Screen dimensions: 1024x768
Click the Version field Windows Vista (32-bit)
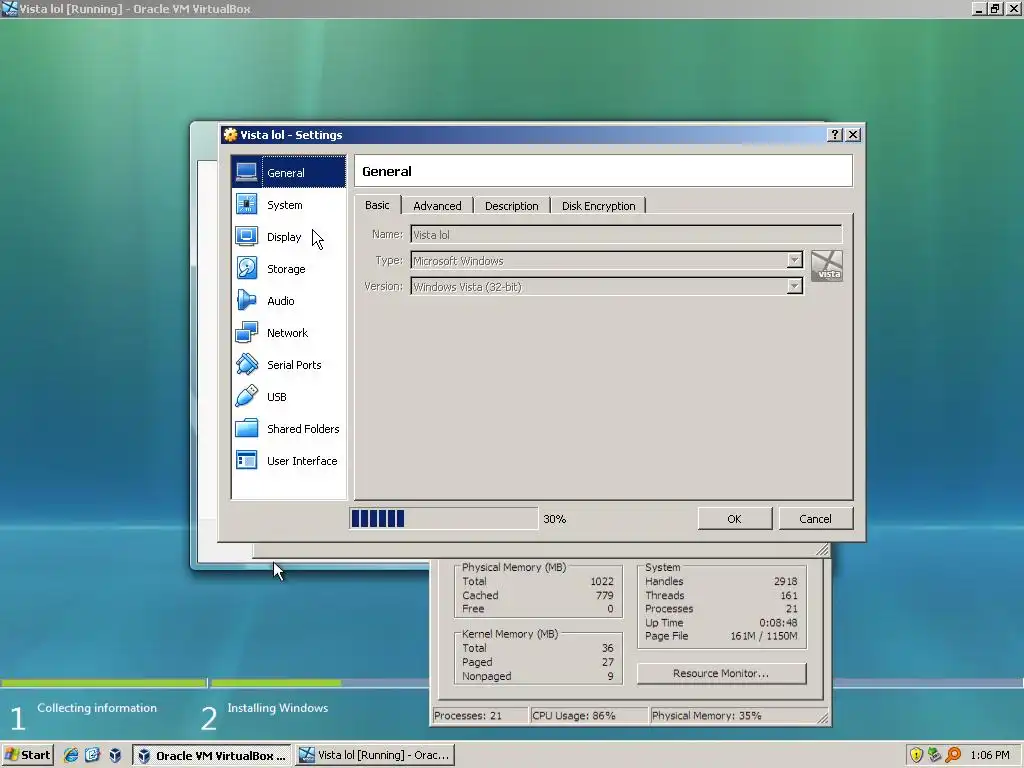tap(606, 287)
